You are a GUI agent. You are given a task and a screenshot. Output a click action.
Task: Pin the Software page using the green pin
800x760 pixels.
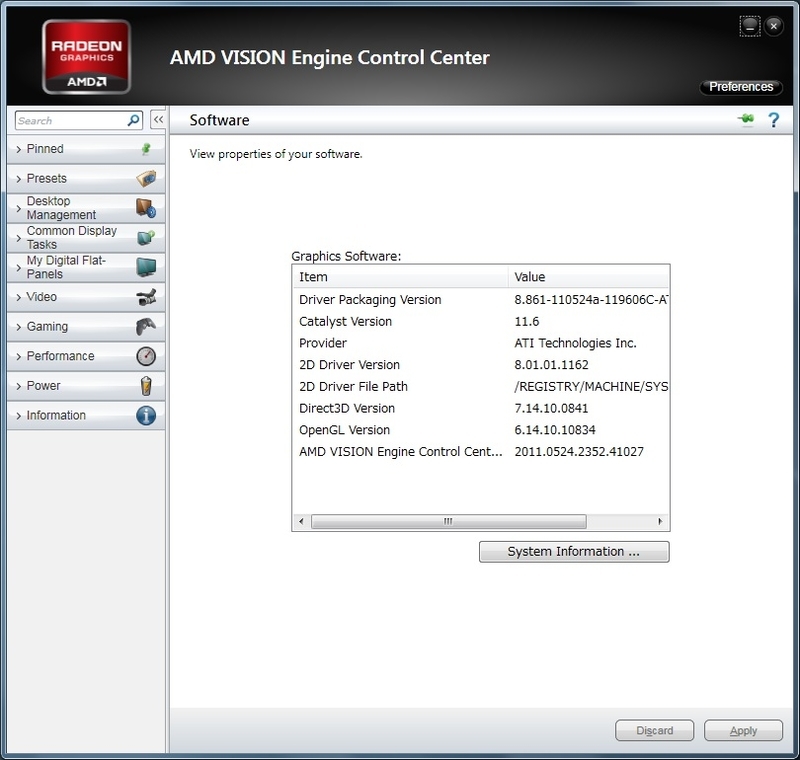[x=746, y=119]
